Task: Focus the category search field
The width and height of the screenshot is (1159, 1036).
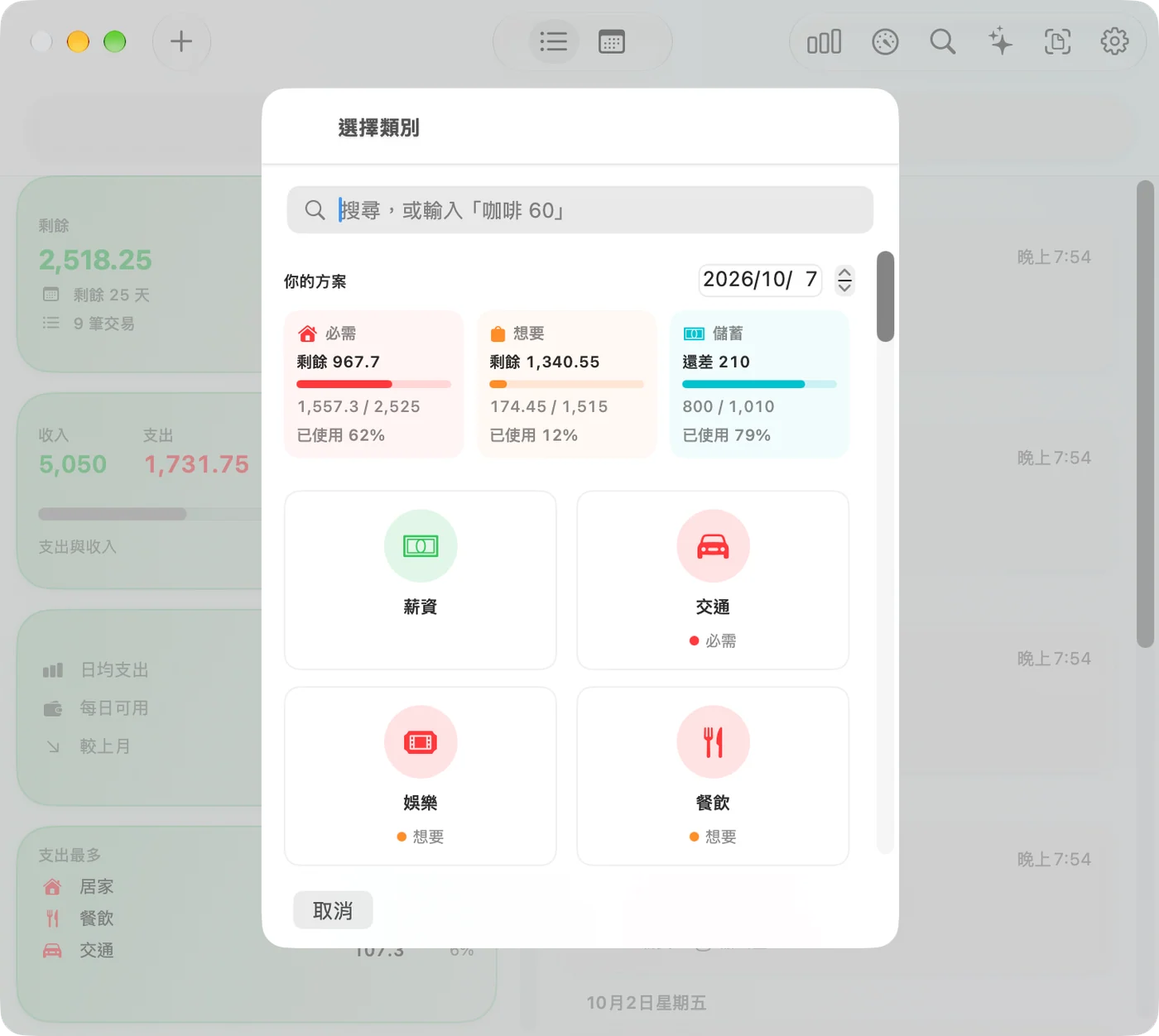Action: pyautogui.click(x=580, y=210)
